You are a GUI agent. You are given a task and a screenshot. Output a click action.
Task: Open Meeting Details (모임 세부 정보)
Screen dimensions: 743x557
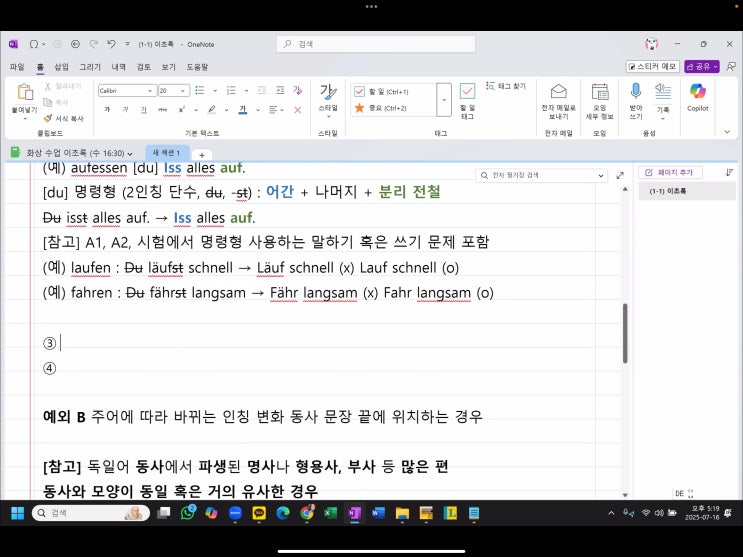[599, 101]
